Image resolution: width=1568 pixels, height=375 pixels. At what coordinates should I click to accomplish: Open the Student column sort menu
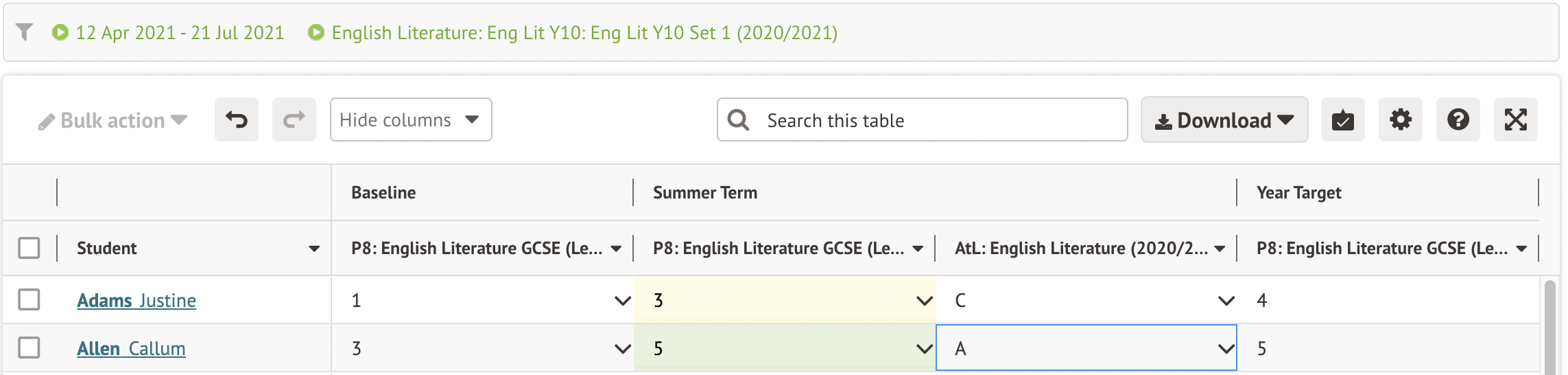click(x=314, y=249)
